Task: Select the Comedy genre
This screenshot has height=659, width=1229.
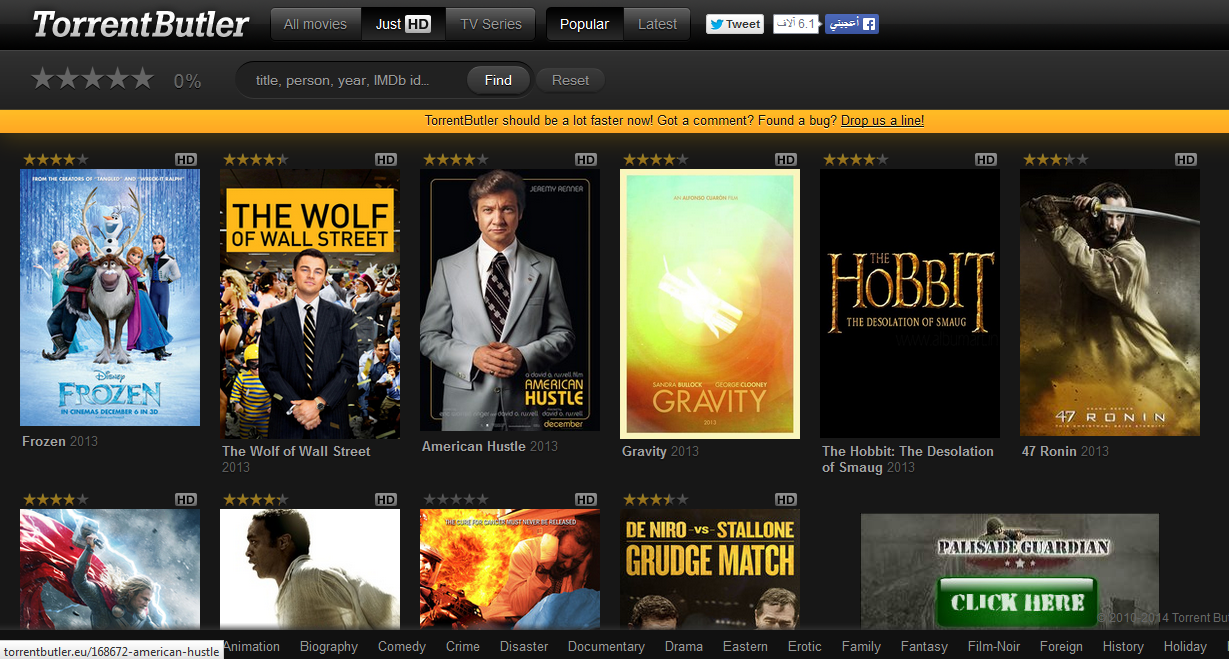Action: (402, 646)
